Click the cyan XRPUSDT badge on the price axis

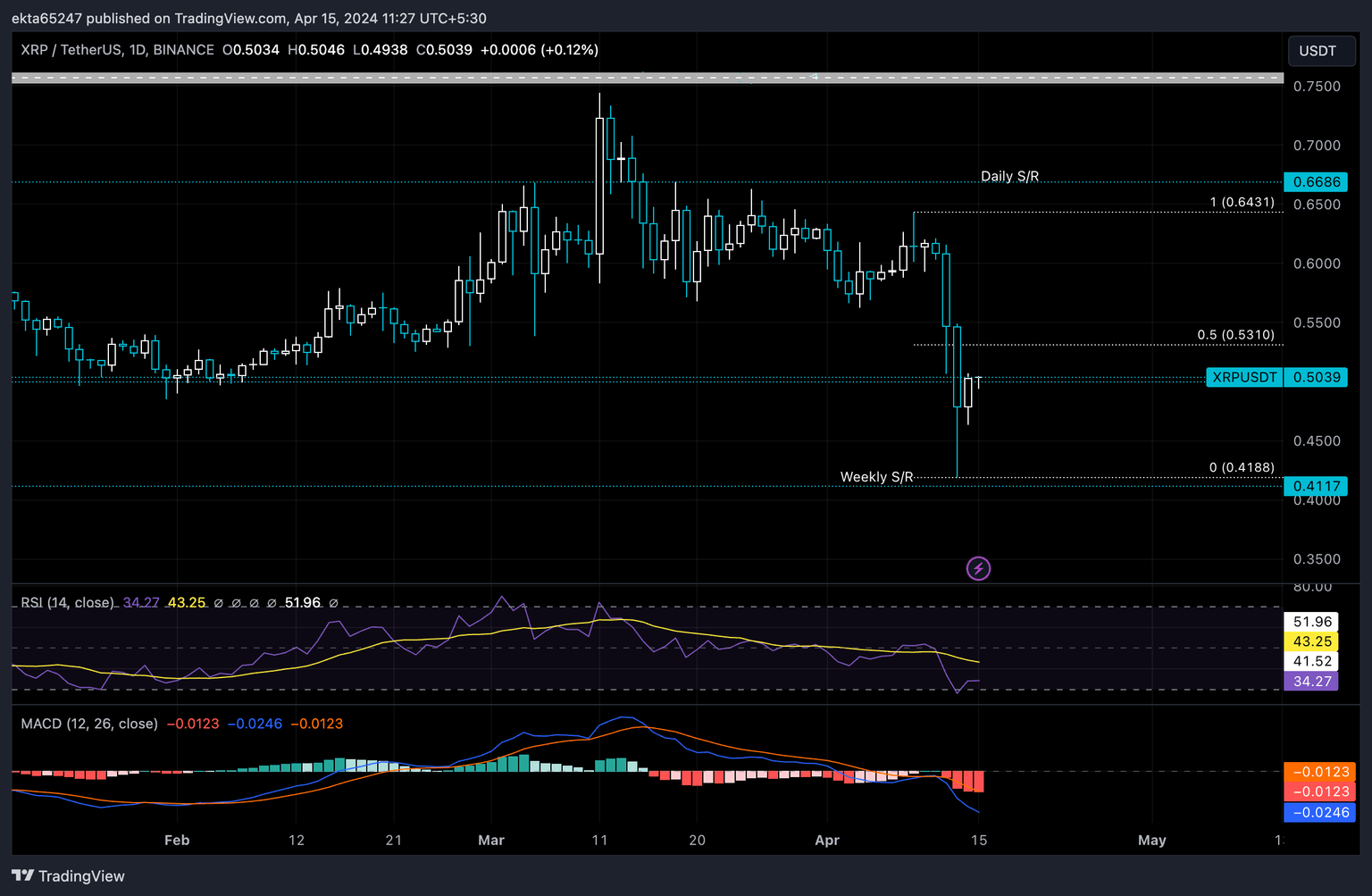1243,377
